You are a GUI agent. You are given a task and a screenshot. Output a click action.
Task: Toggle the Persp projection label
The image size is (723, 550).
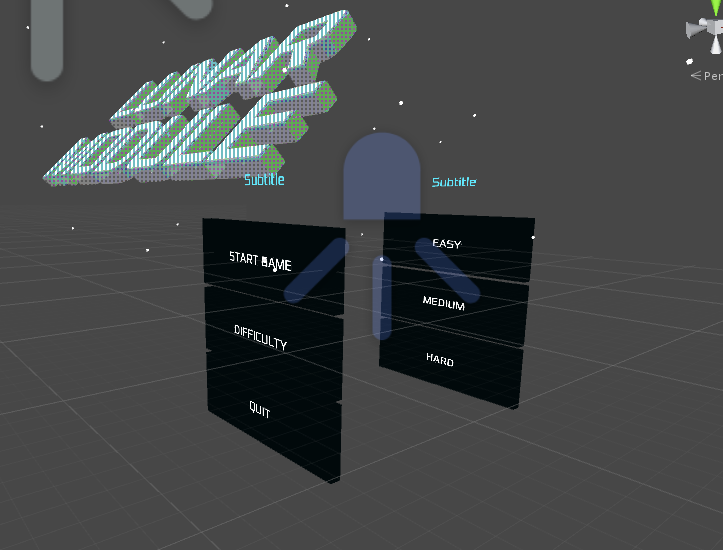[x=706, y=76]
